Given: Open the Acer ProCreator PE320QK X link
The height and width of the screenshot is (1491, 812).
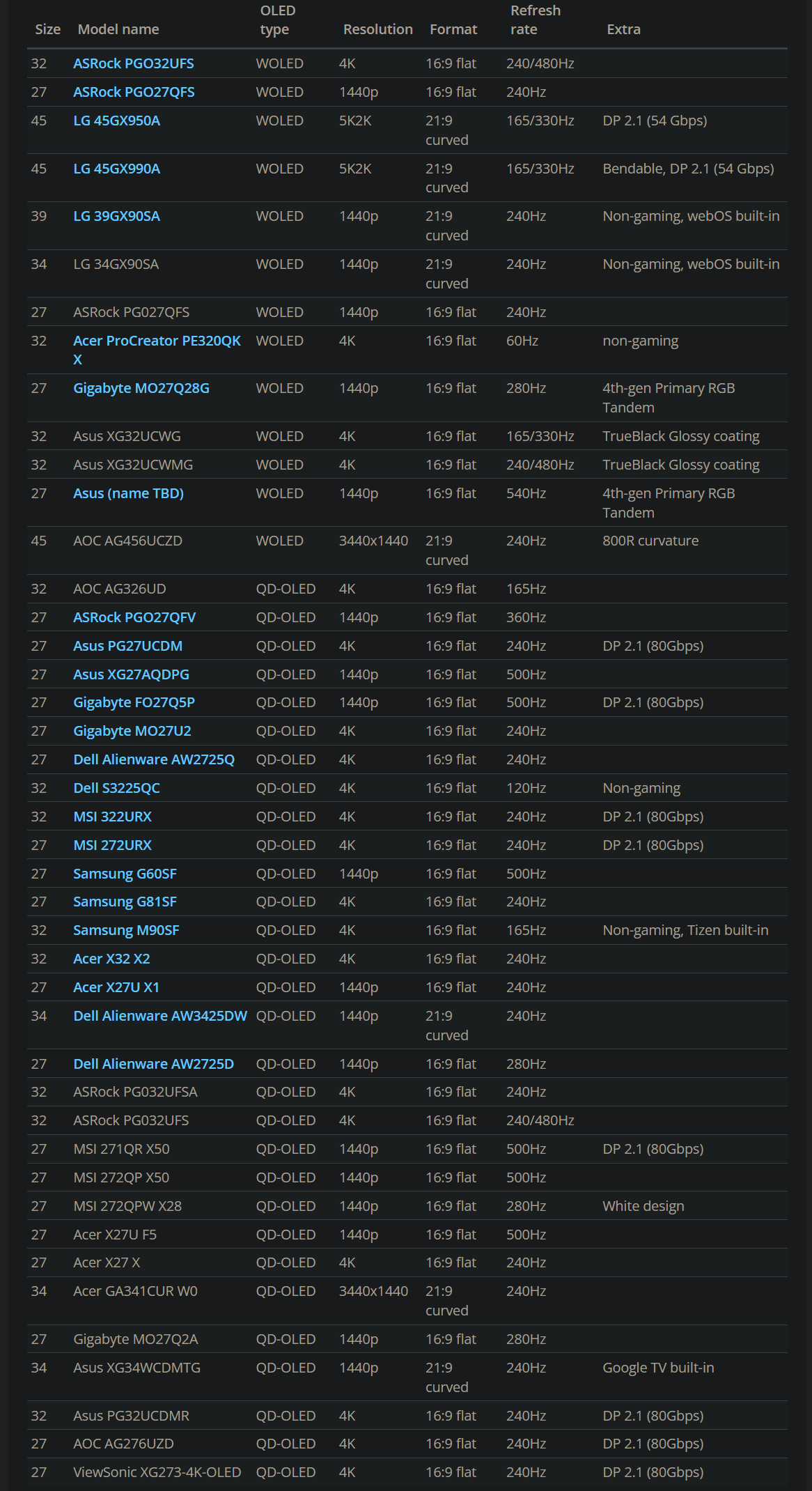Looking at the screenshot, I should (157, 350).
